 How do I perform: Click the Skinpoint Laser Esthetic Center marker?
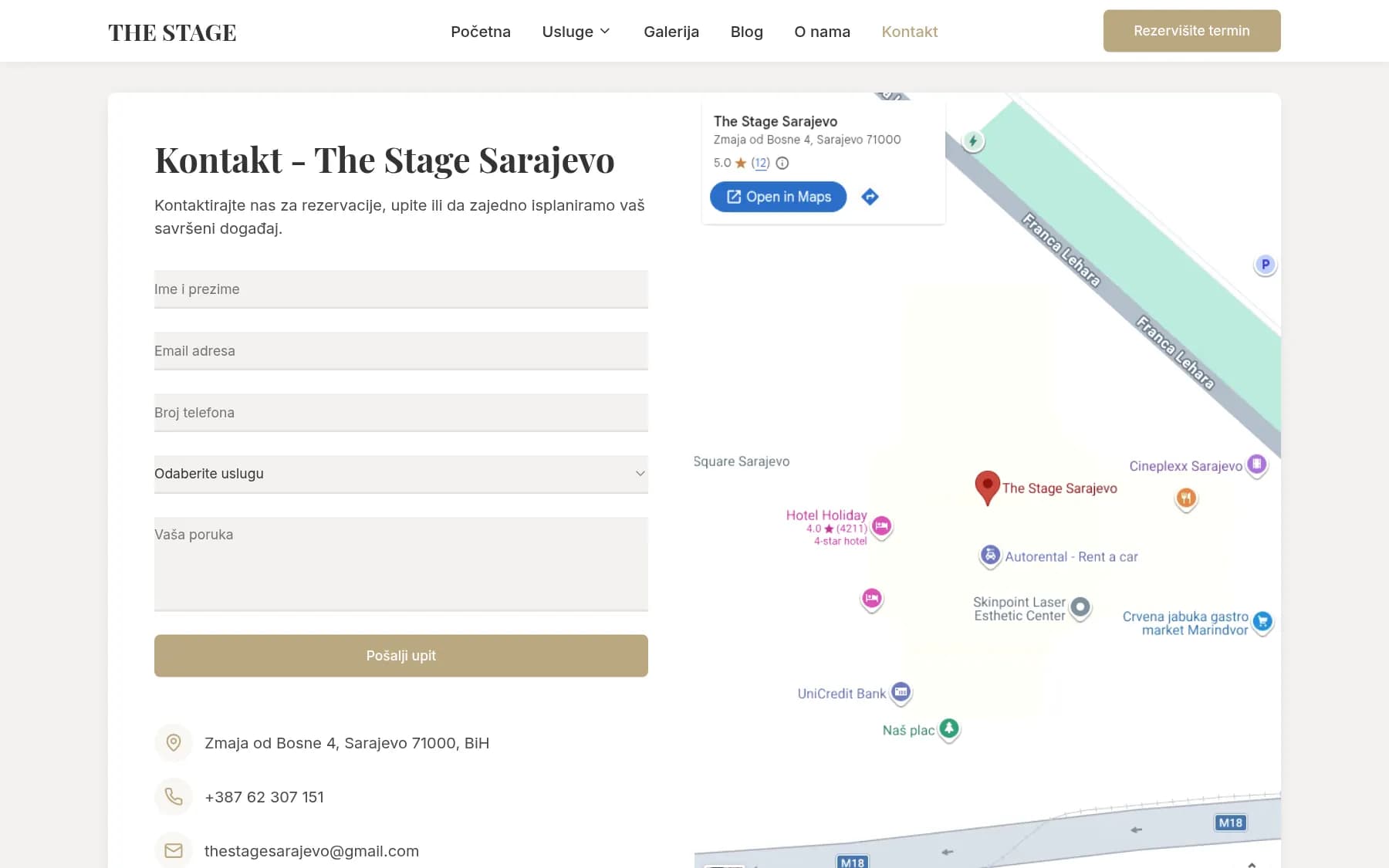[x=1080, y=608]
